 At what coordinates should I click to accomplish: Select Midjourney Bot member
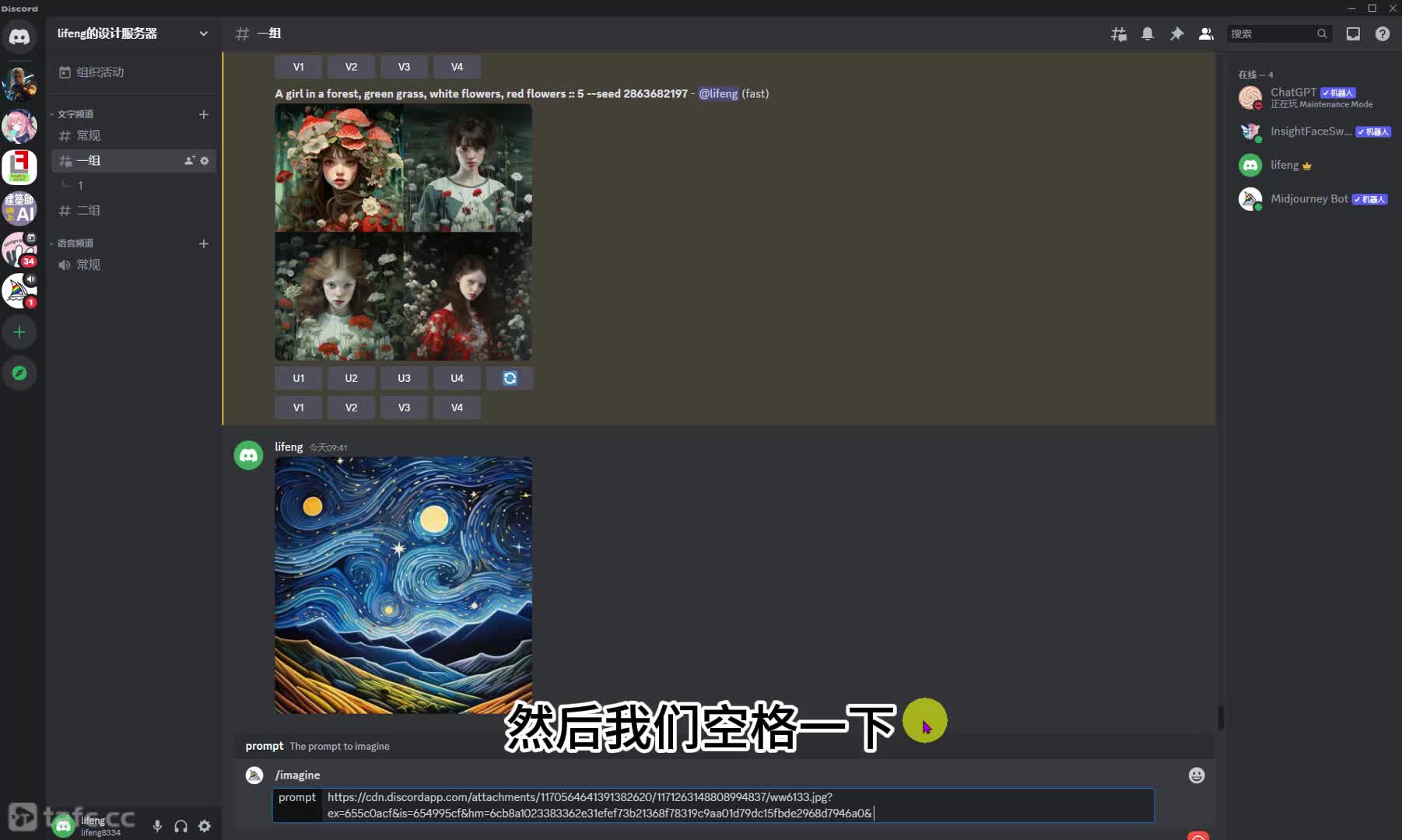pos(1315,199)
